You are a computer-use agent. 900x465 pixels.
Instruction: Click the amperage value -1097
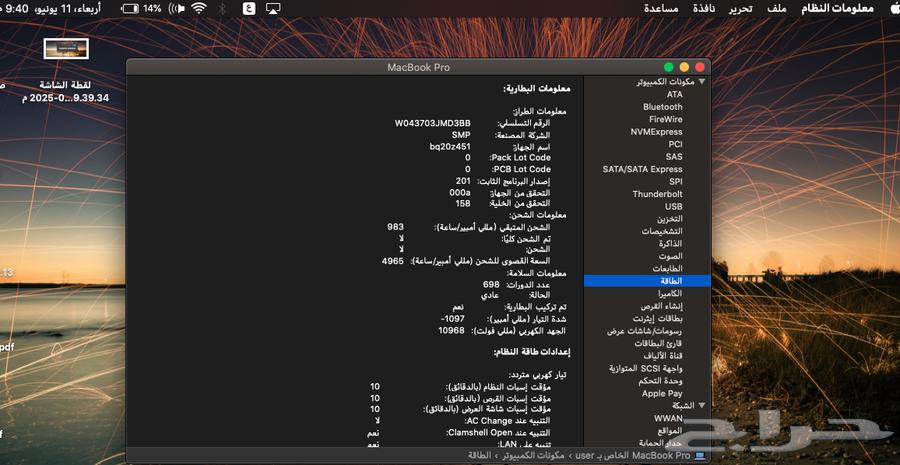tap(452, 319)
